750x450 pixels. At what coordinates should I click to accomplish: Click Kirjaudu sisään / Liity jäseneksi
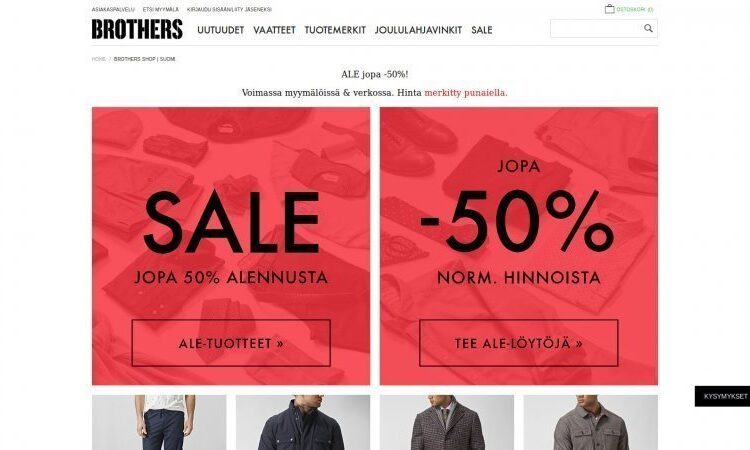tap(229, 10)
